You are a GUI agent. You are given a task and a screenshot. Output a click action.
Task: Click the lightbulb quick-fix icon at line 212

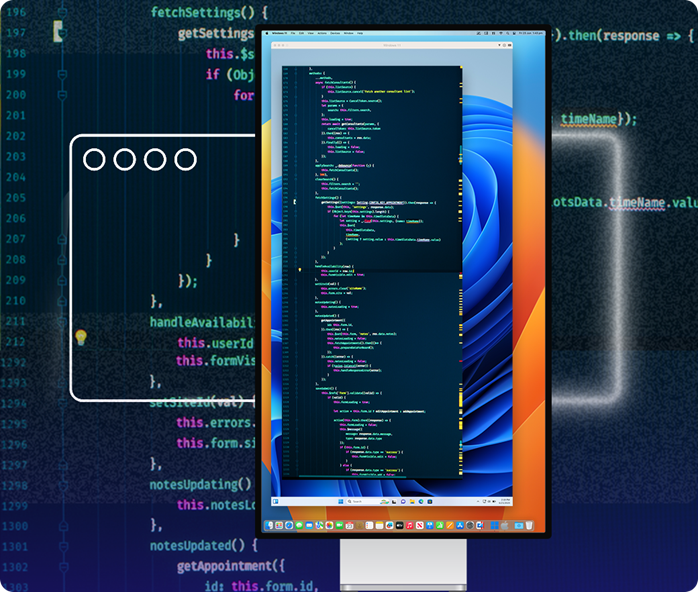pos(82,337)
